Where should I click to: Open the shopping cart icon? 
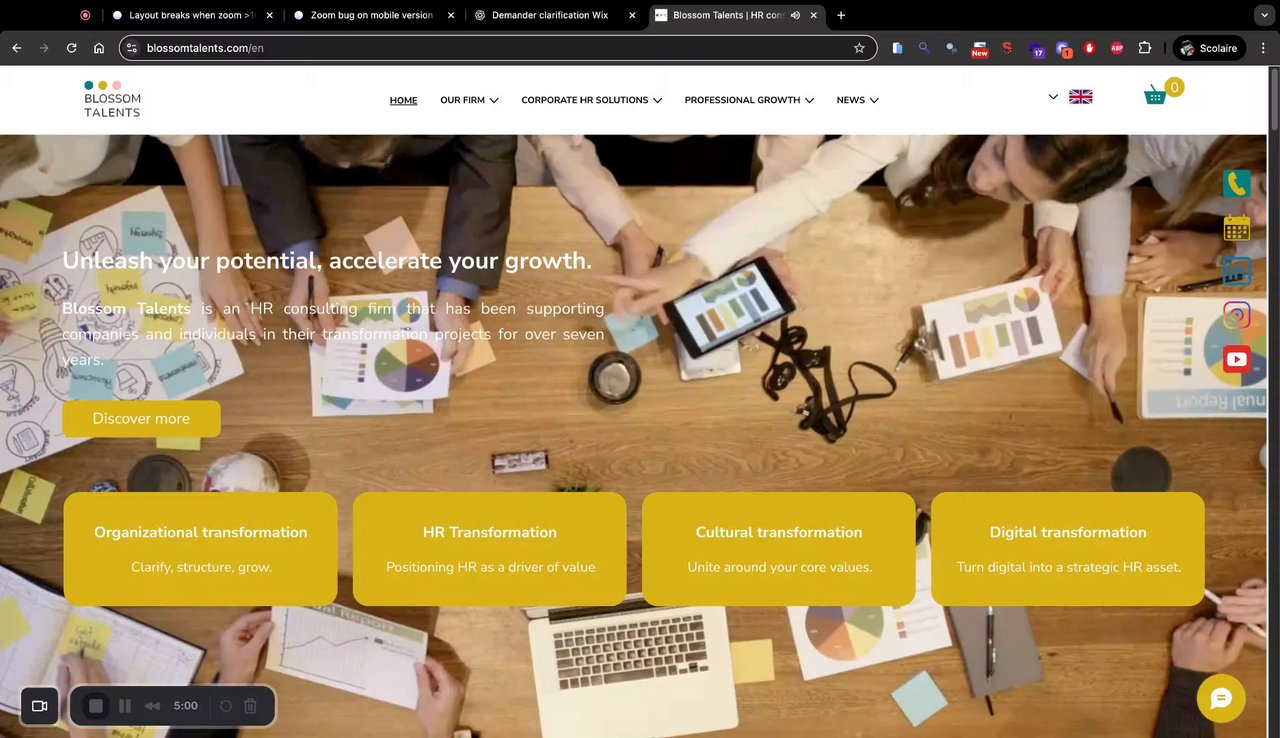coord(1156,95)
